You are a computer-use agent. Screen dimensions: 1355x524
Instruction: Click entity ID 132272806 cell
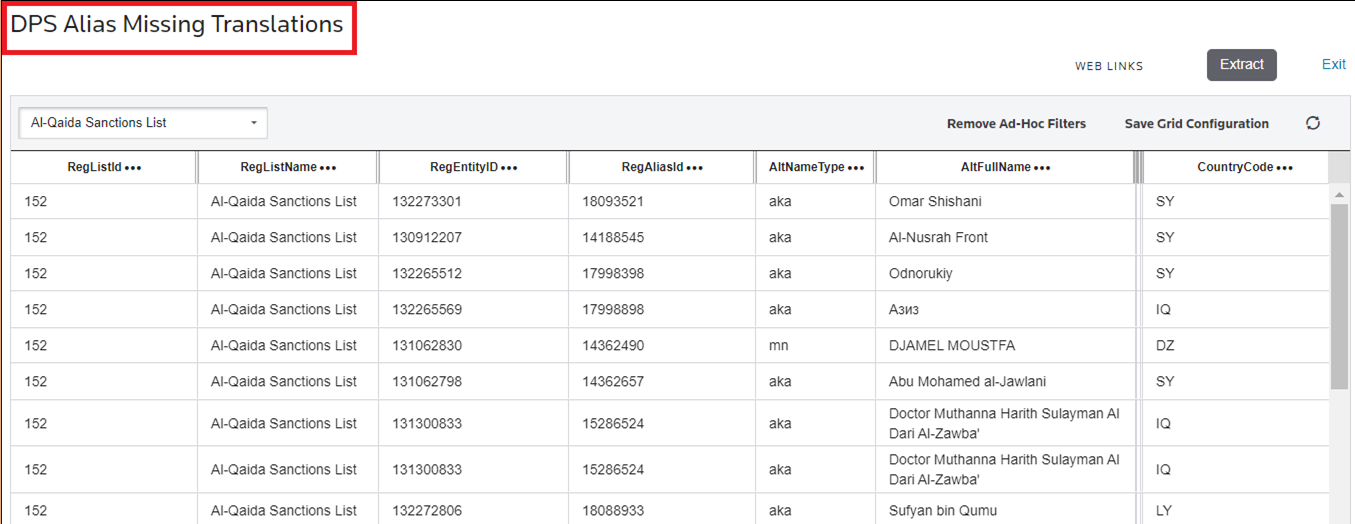click(x=426, y=510)
